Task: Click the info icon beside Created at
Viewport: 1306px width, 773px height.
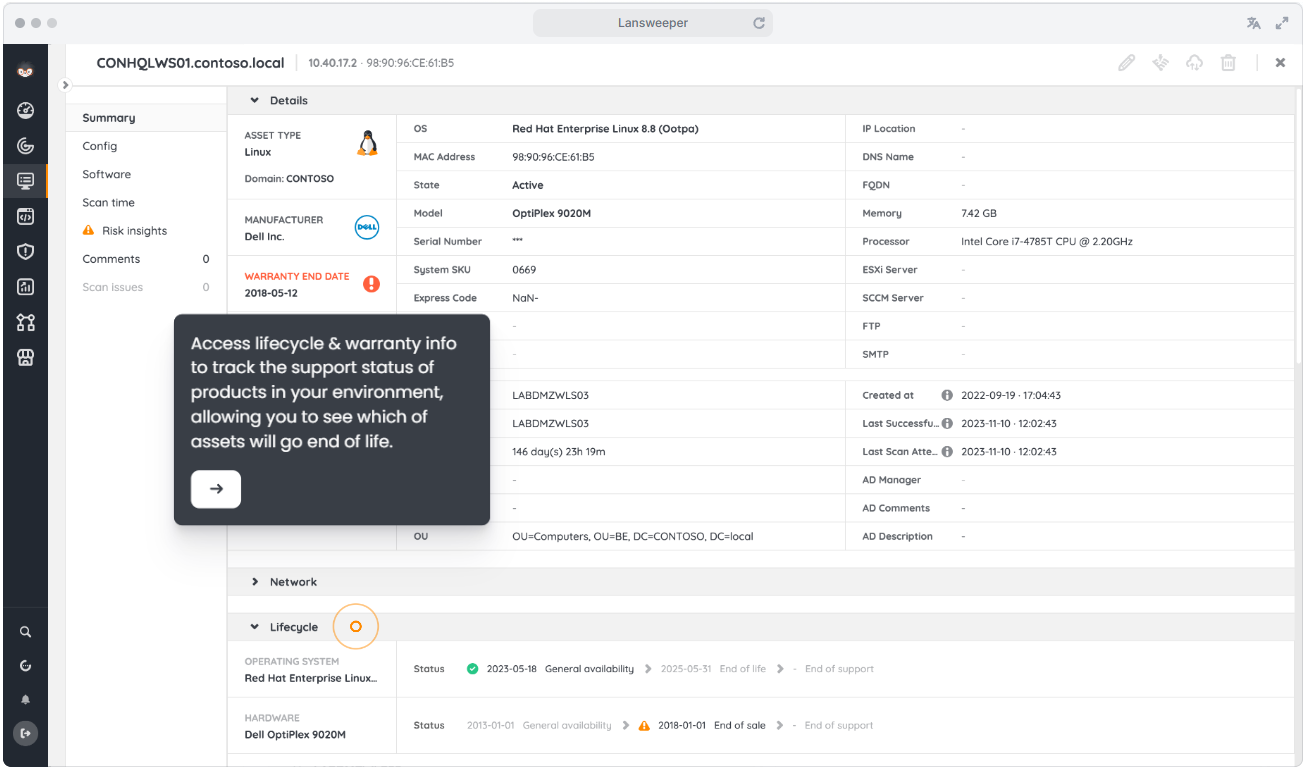Action: pos(947,395)
